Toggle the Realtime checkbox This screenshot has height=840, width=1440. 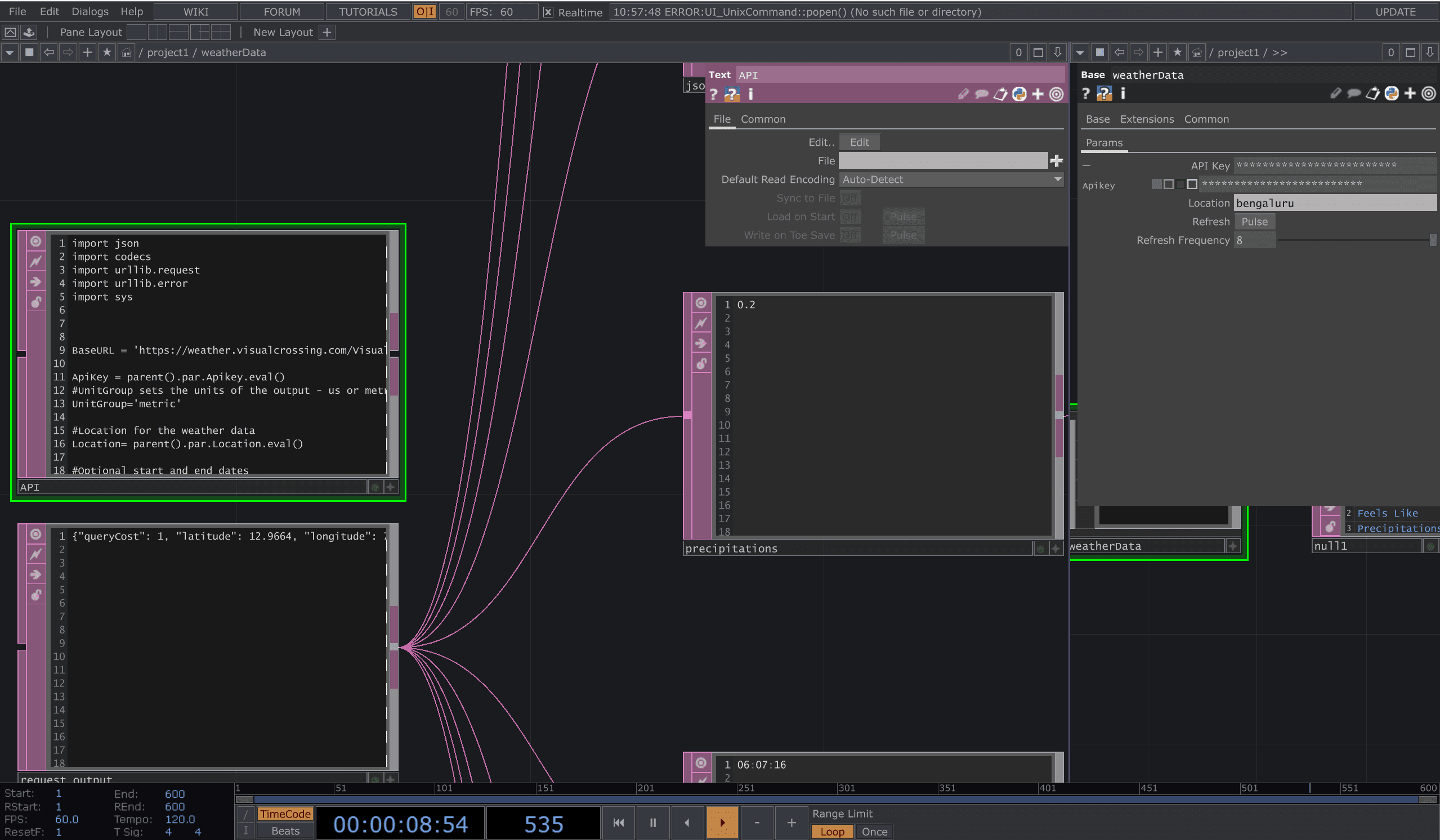pyautogui.click(x=548, y=12)
